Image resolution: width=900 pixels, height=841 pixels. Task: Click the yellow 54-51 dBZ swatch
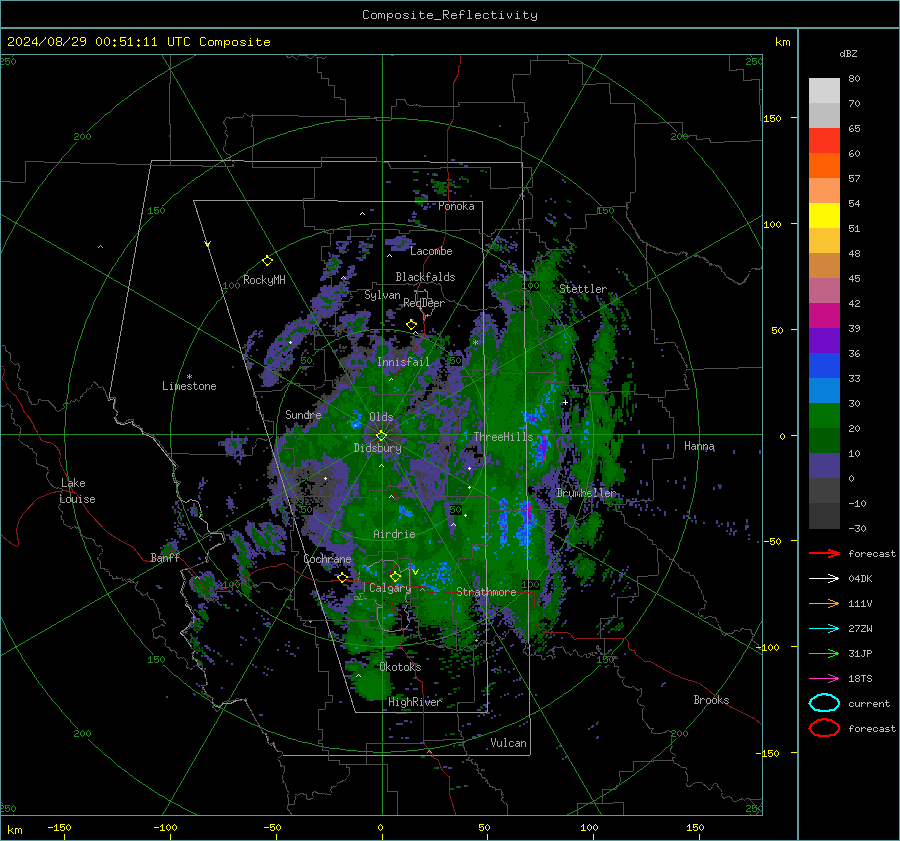point(824,216)
